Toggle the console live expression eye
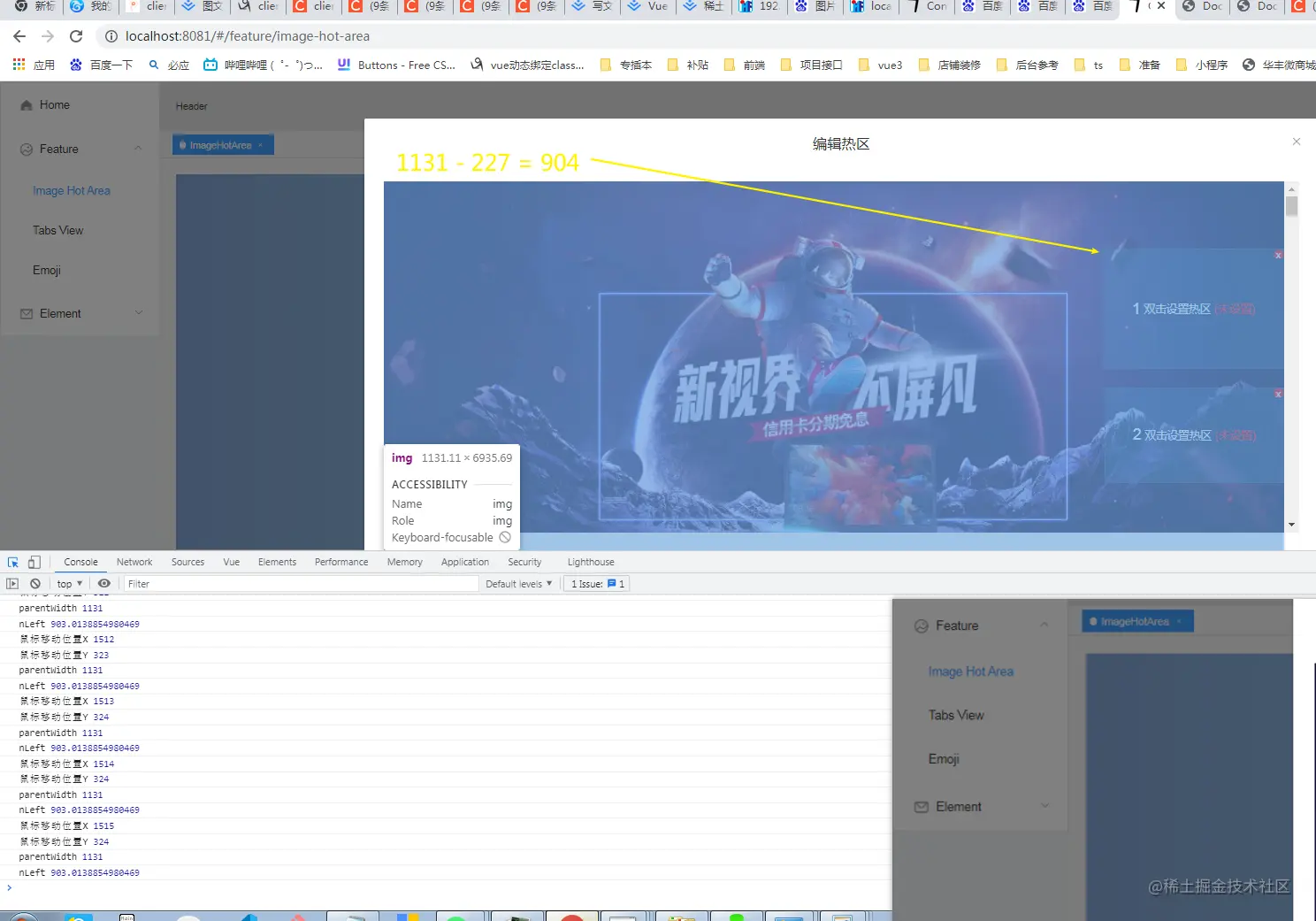Image resolution: width=1316 pixels, height=921 pixels. coord(104,584)
